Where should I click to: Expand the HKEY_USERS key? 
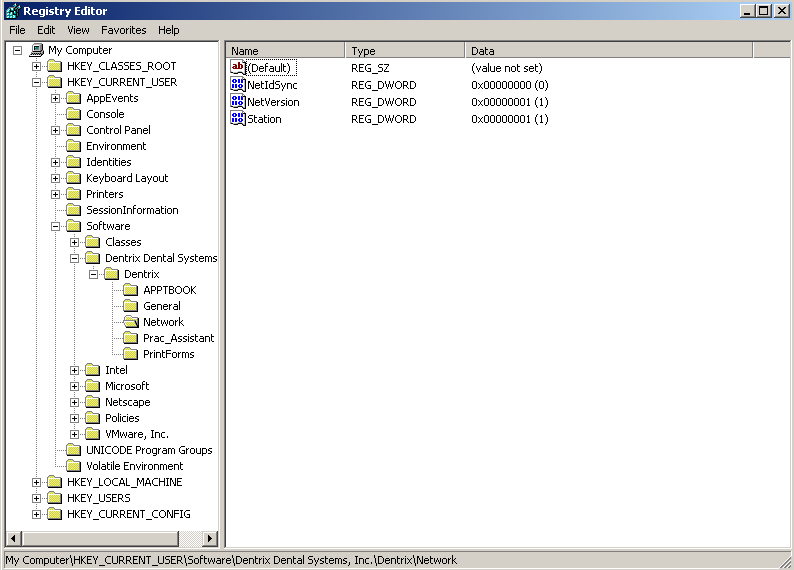36,498
